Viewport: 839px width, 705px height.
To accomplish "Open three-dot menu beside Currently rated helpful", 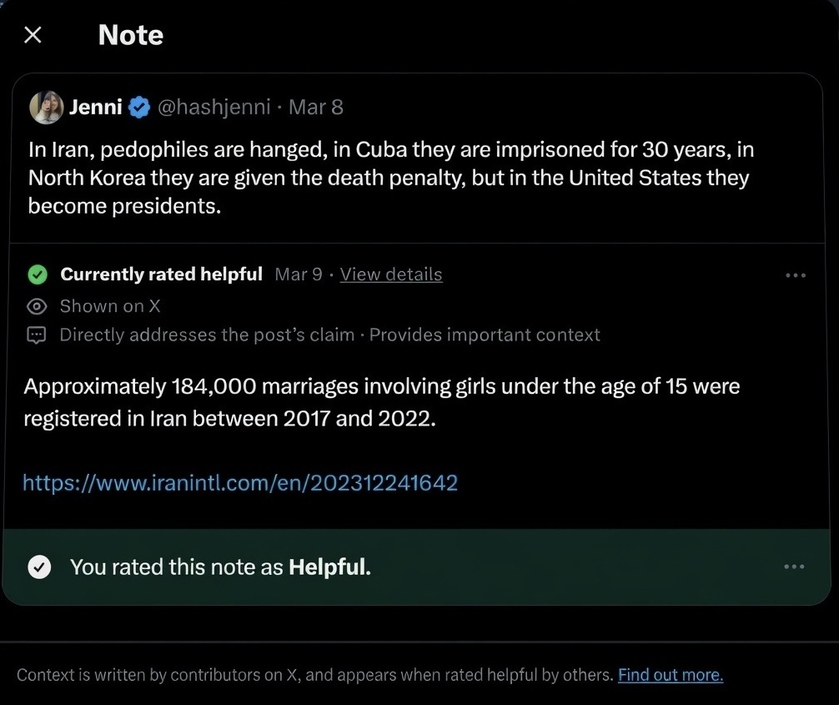I will [x=795, y=275].
